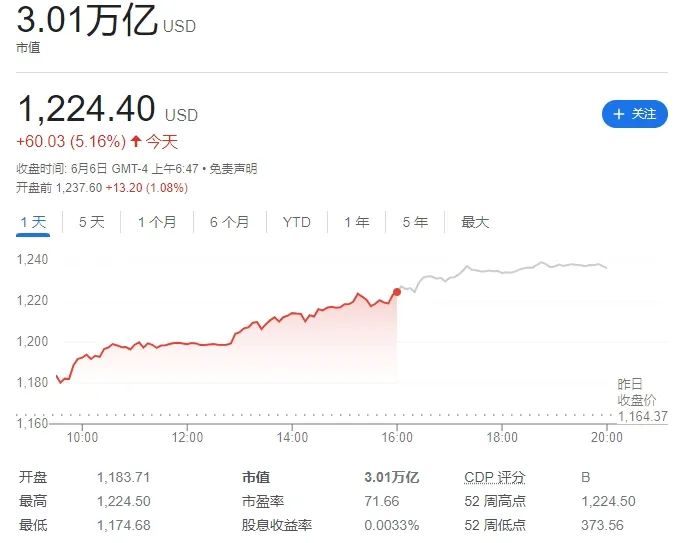This screenshot has width=700, height=543.
Task: Switch to the 5 天 tab
Action: click(x=92, y=222)
